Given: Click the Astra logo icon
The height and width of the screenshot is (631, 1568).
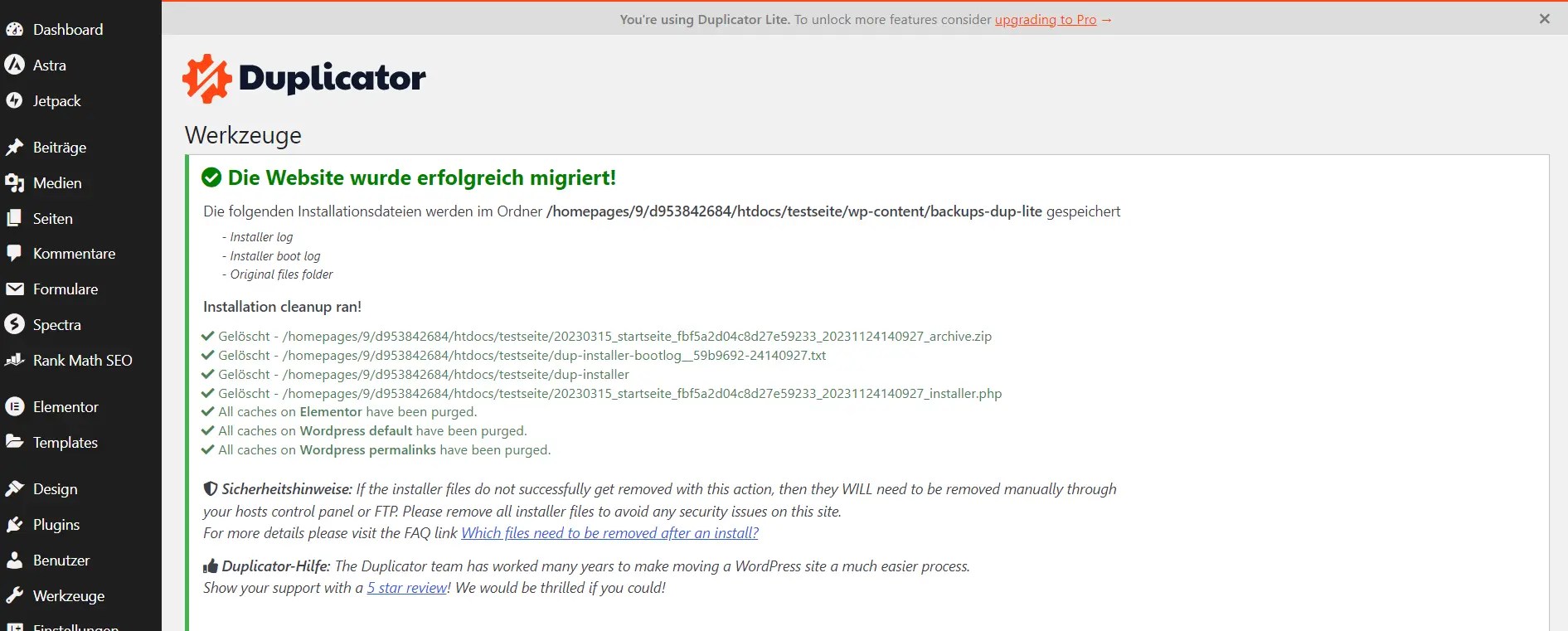Looking at the screenshot, I should coord(14,65).
